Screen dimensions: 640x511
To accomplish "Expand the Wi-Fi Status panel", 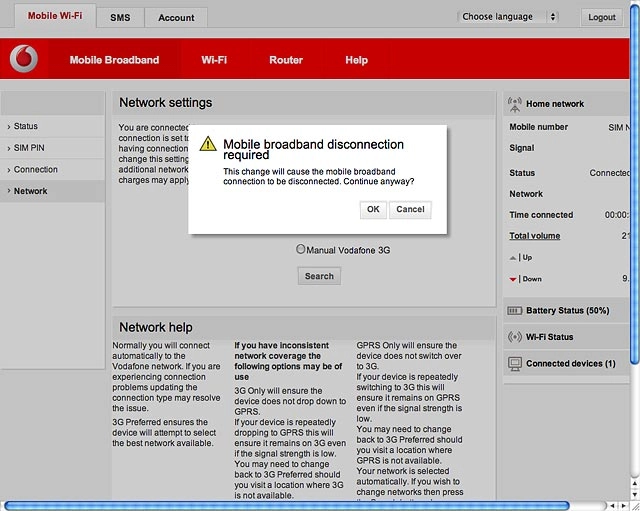I will pos(567,337).
